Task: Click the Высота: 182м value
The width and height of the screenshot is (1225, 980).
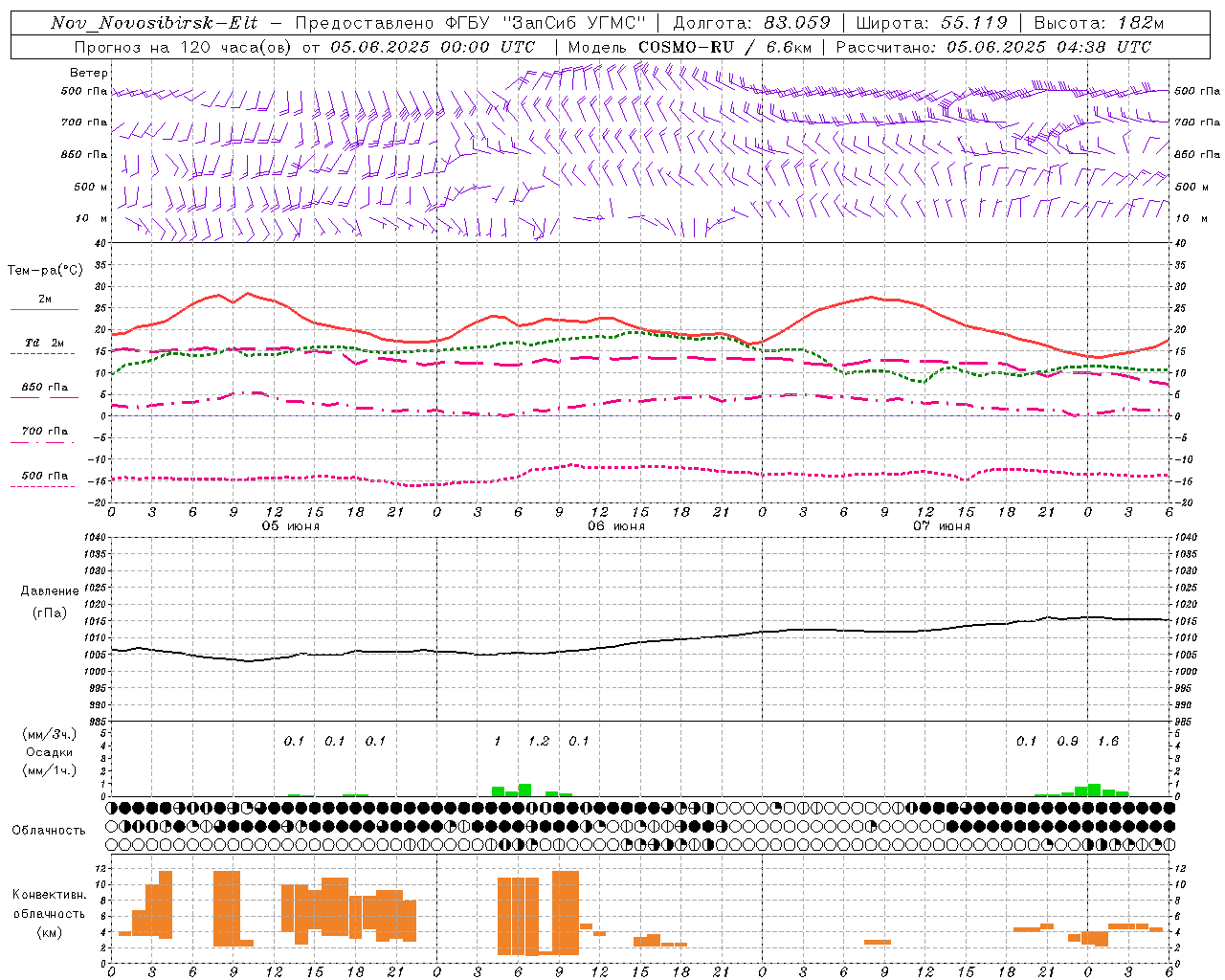Action: click(x=1099, y=23)
